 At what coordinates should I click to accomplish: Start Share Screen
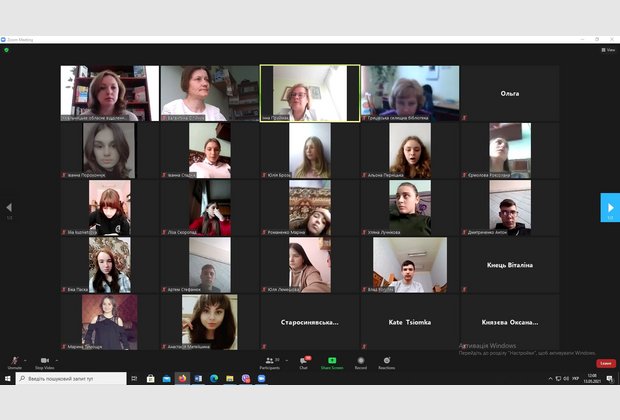point(332,363)
